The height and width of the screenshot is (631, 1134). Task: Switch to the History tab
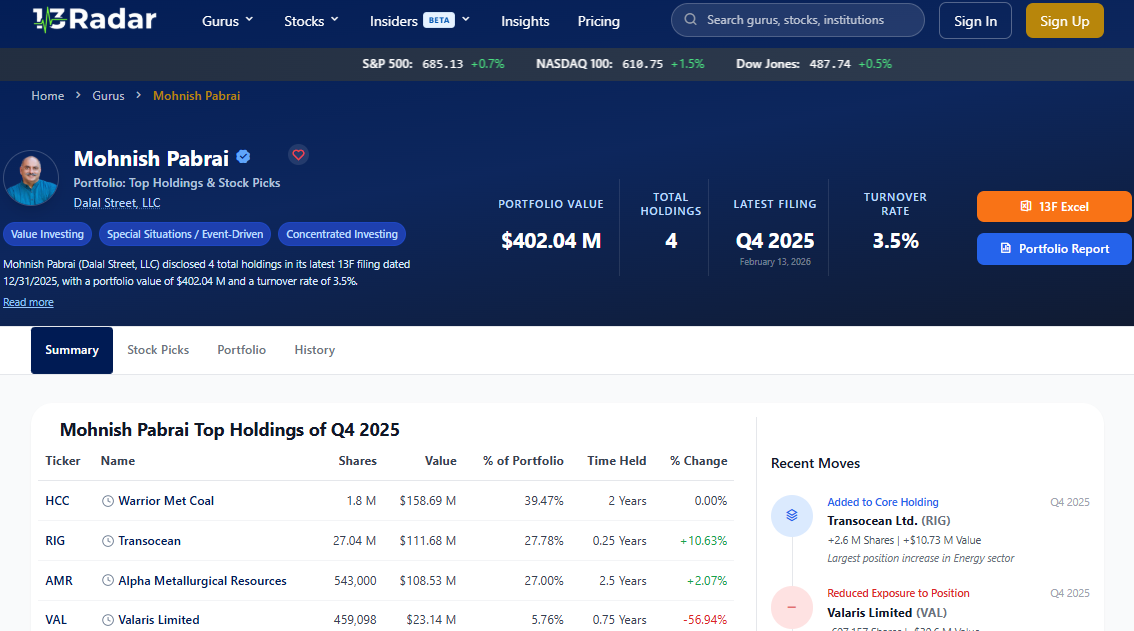(x=315, y=350)
